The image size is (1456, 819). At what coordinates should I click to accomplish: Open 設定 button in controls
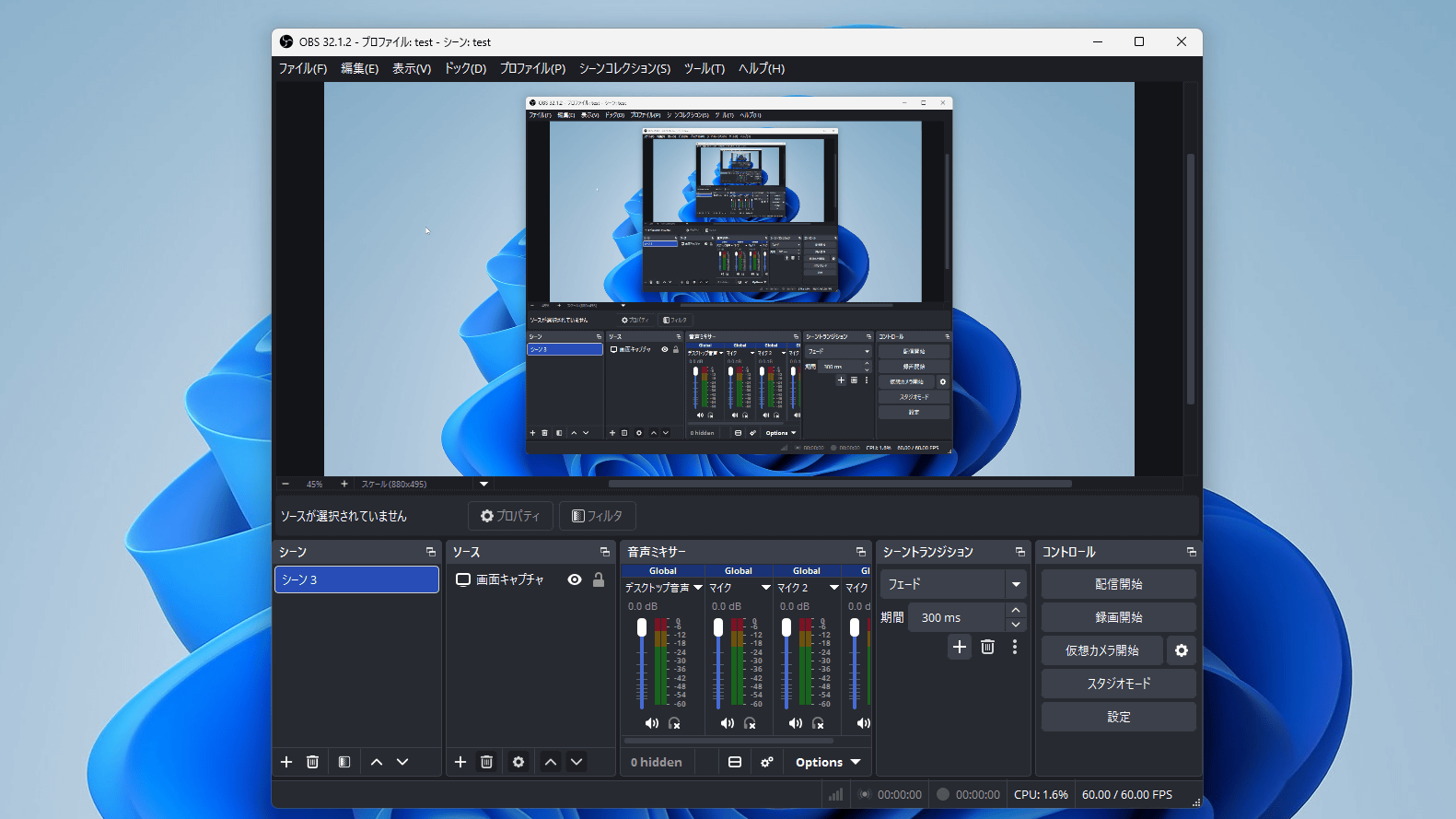point(1118,717)
